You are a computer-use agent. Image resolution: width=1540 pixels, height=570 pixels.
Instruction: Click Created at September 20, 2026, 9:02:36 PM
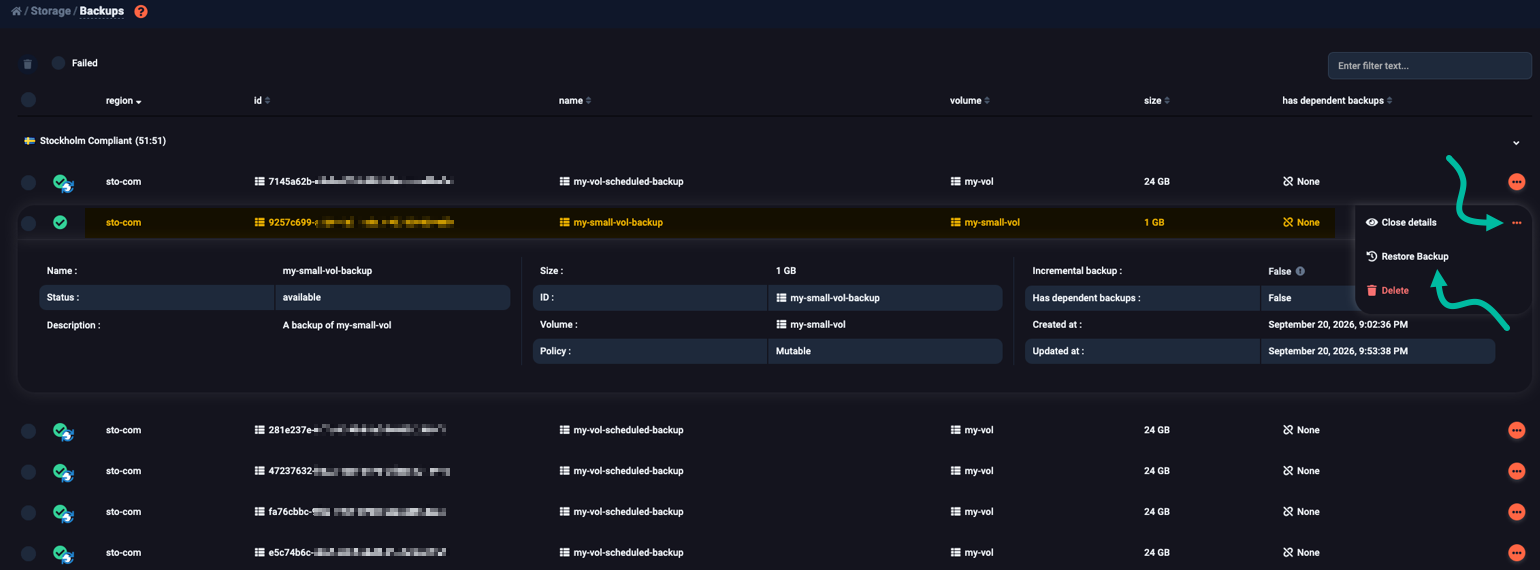click(1338, 325)
